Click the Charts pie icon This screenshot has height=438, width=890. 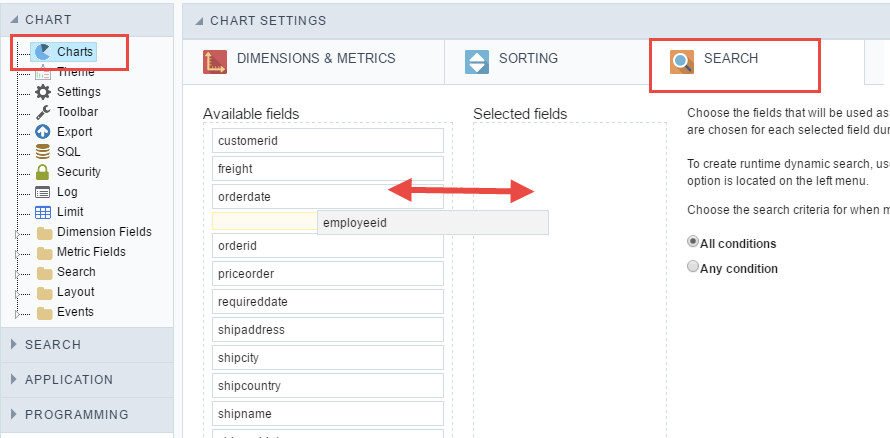point(43,51)
